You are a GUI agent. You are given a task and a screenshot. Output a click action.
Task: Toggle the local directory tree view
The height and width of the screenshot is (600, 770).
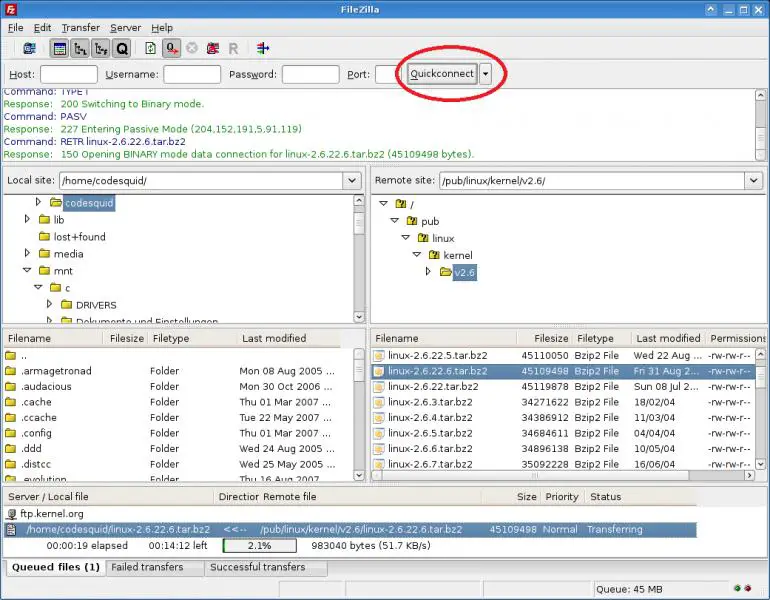[80, 49]
